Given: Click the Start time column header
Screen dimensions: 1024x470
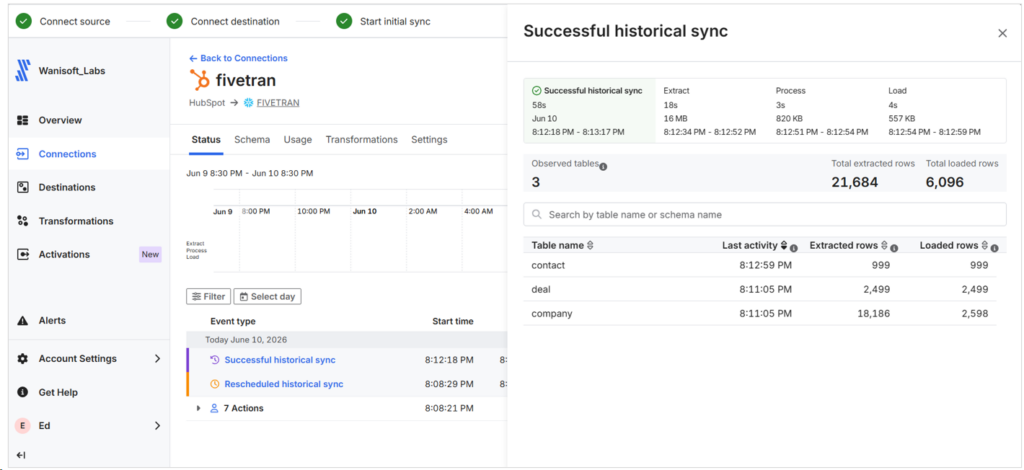Looking at the screenshot, I should 453,321.
